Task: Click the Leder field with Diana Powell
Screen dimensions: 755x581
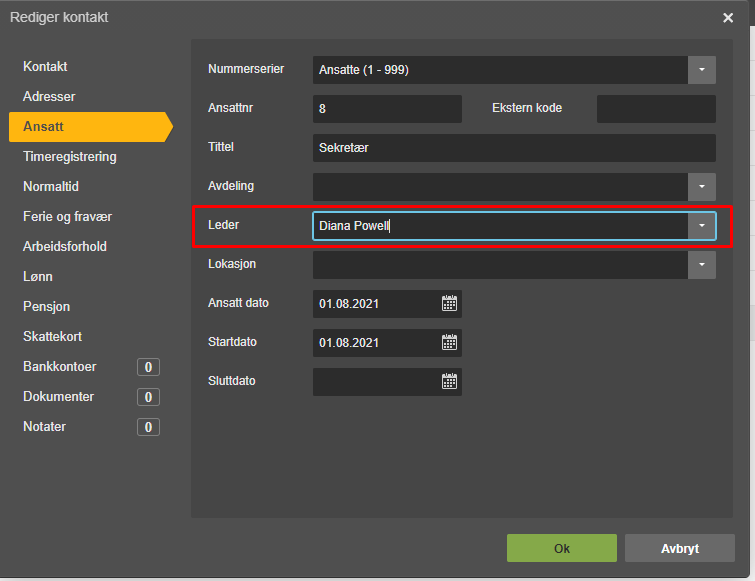Action: pos(500,226)
